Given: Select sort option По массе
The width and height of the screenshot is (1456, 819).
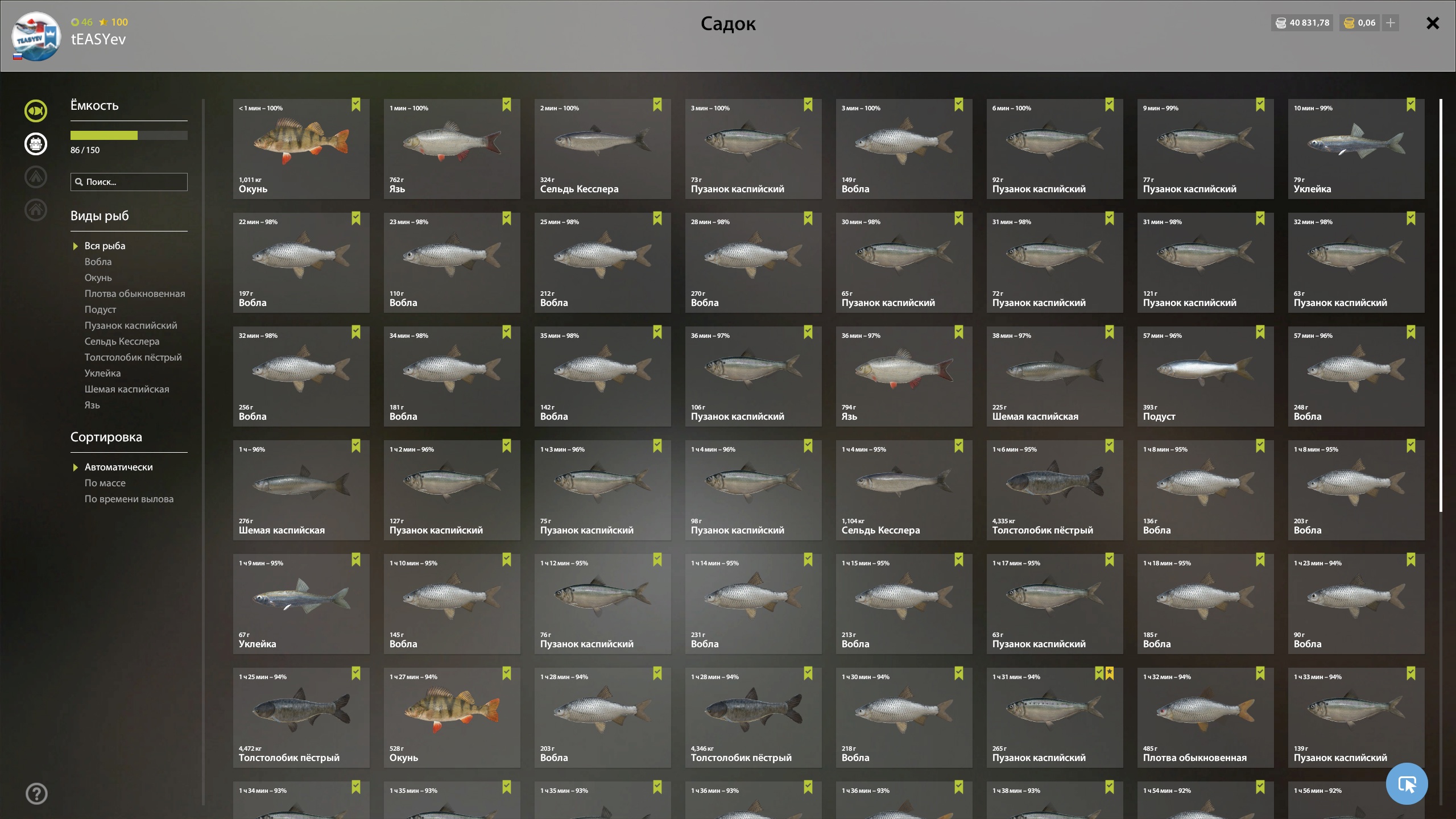Looking at the screenshot, I should pyautogui.click(x=105, y=483).
